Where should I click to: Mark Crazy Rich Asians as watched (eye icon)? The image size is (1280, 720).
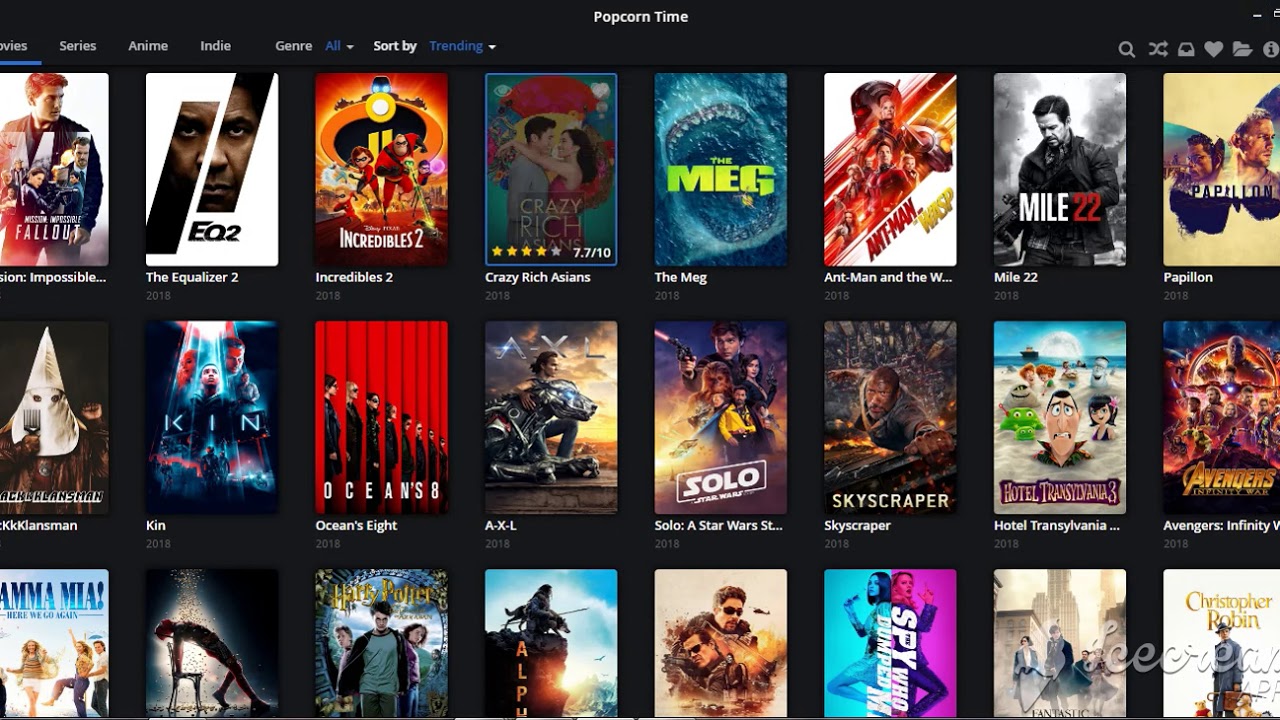point(502,91)
